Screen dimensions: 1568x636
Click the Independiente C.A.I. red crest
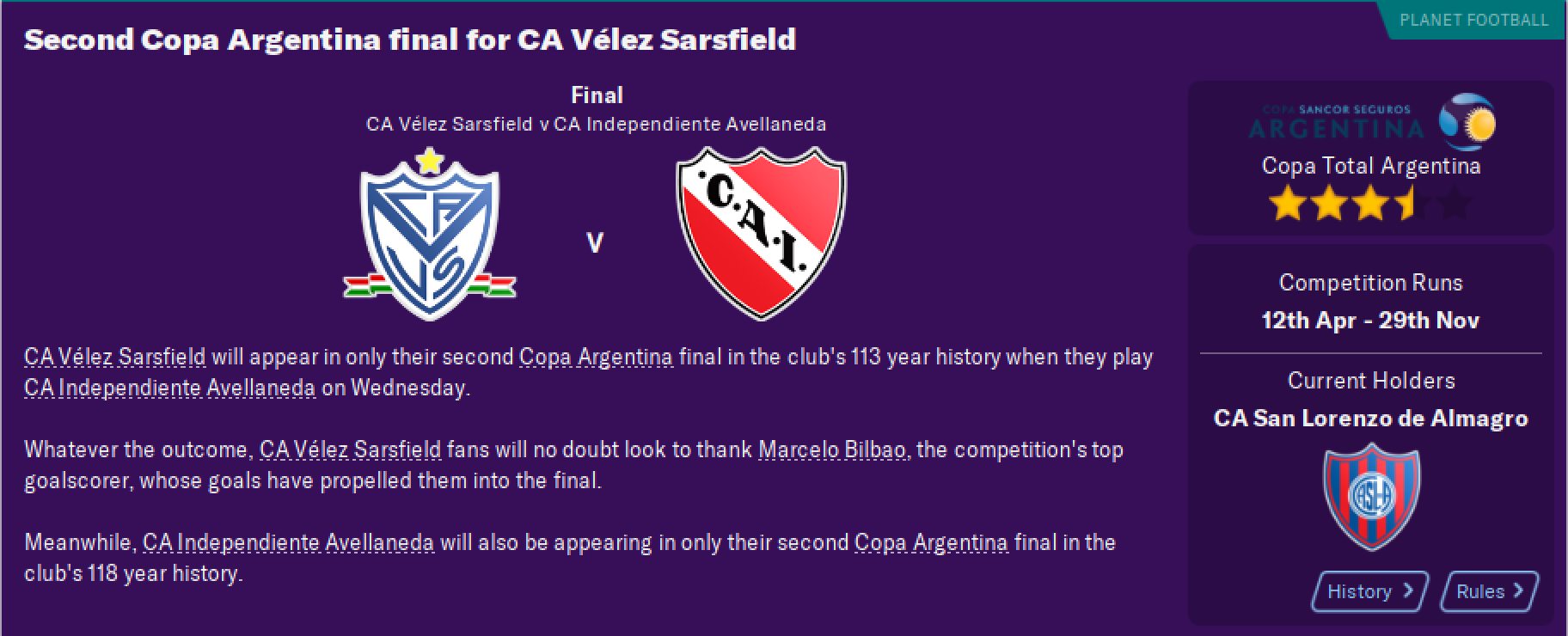click(x=762, y=235)
